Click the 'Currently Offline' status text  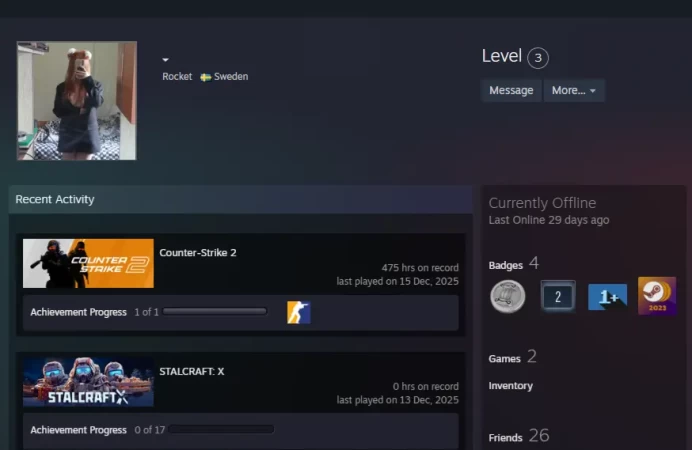542,203
